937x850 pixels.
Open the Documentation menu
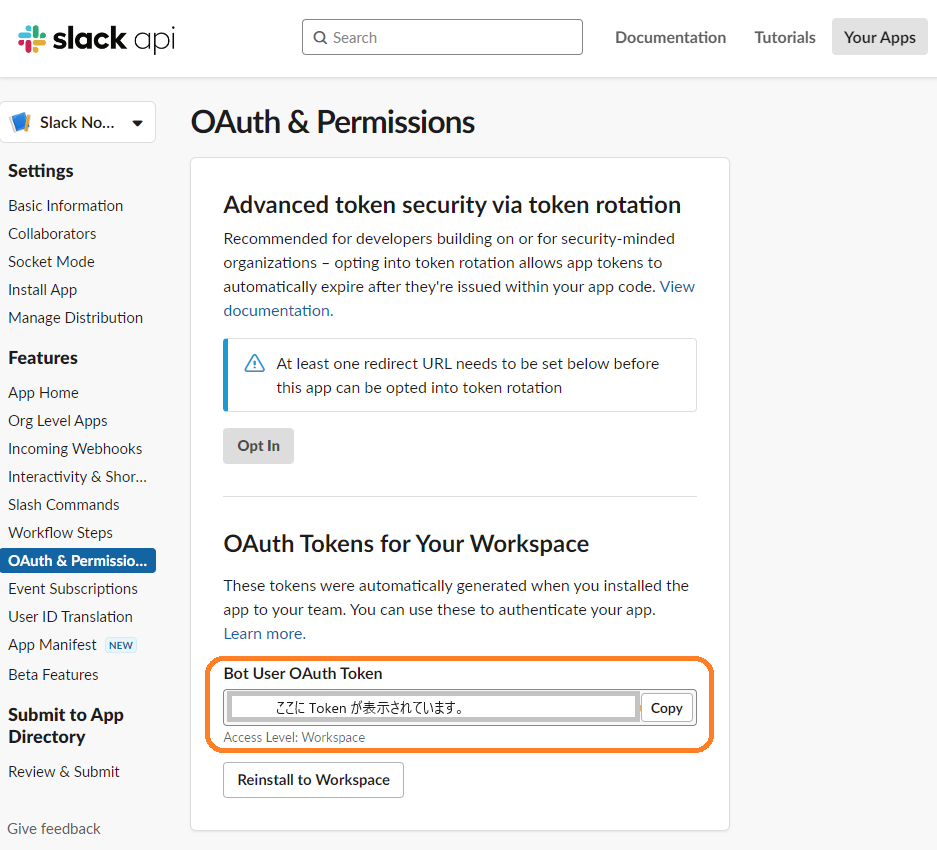[x=670, y=38]
